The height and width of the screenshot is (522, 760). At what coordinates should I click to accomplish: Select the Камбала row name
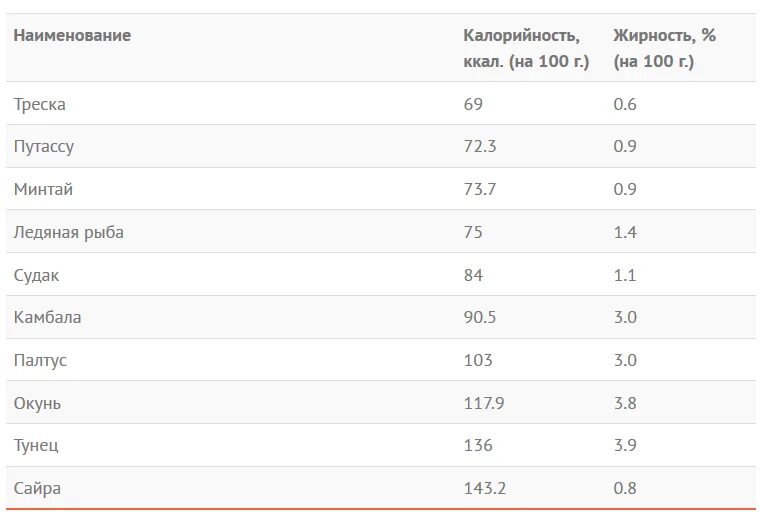pyautogui.click(x=47, y=317)
